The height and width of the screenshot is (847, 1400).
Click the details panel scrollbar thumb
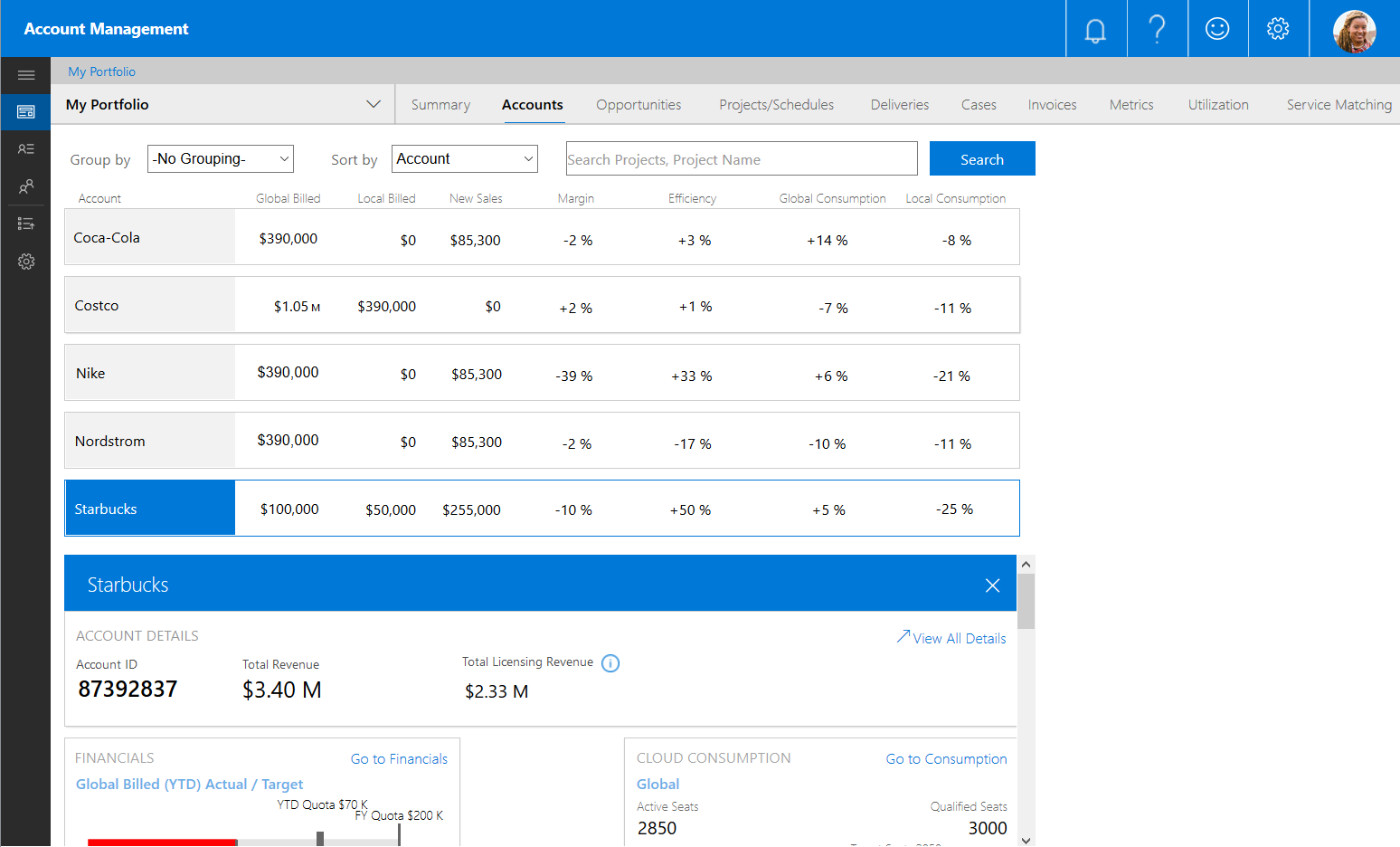pyautogui.click(x=1026, y=601)
